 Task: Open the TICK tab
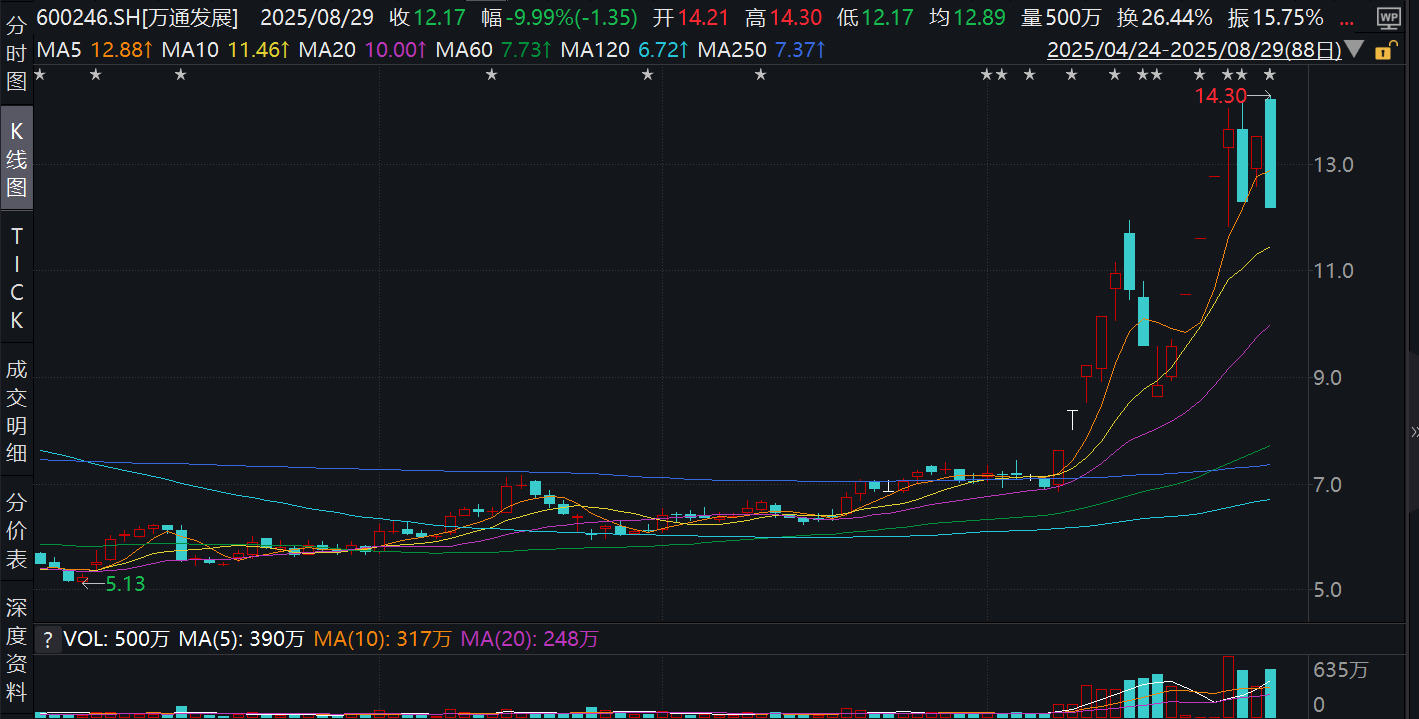[16, 278]
